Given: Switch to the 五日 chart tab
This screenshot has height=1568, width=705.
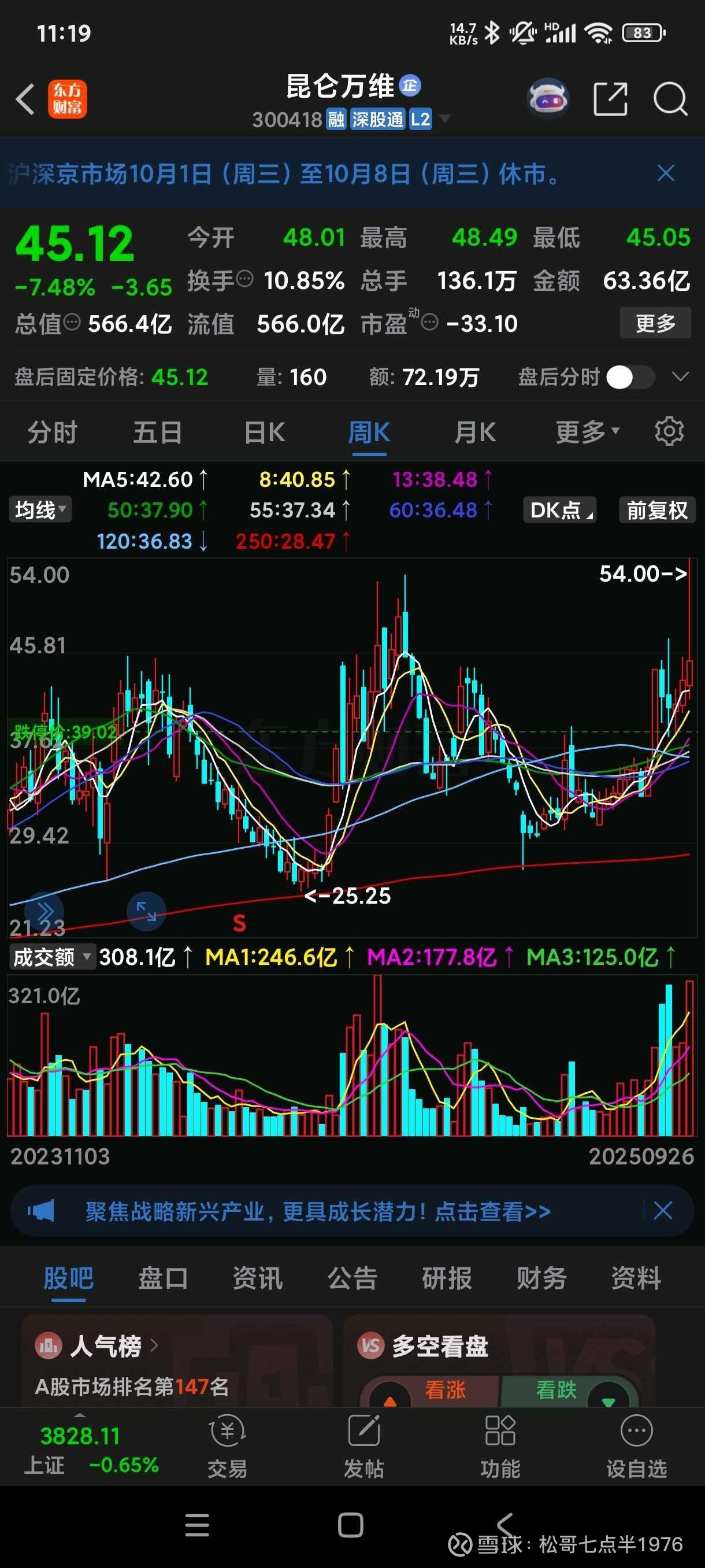Looking at the screenshot, I should [158, 432].
